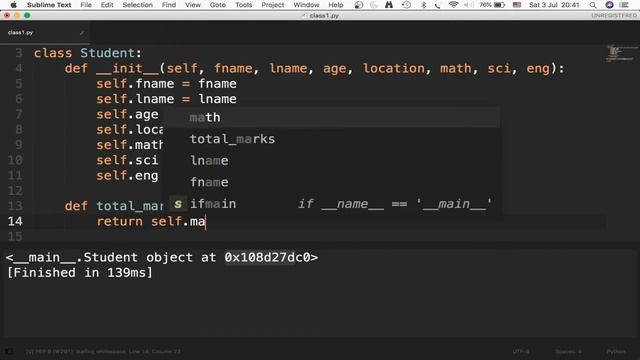
Task: Click line number 3 in gutter
Action: tap(19, 53)
